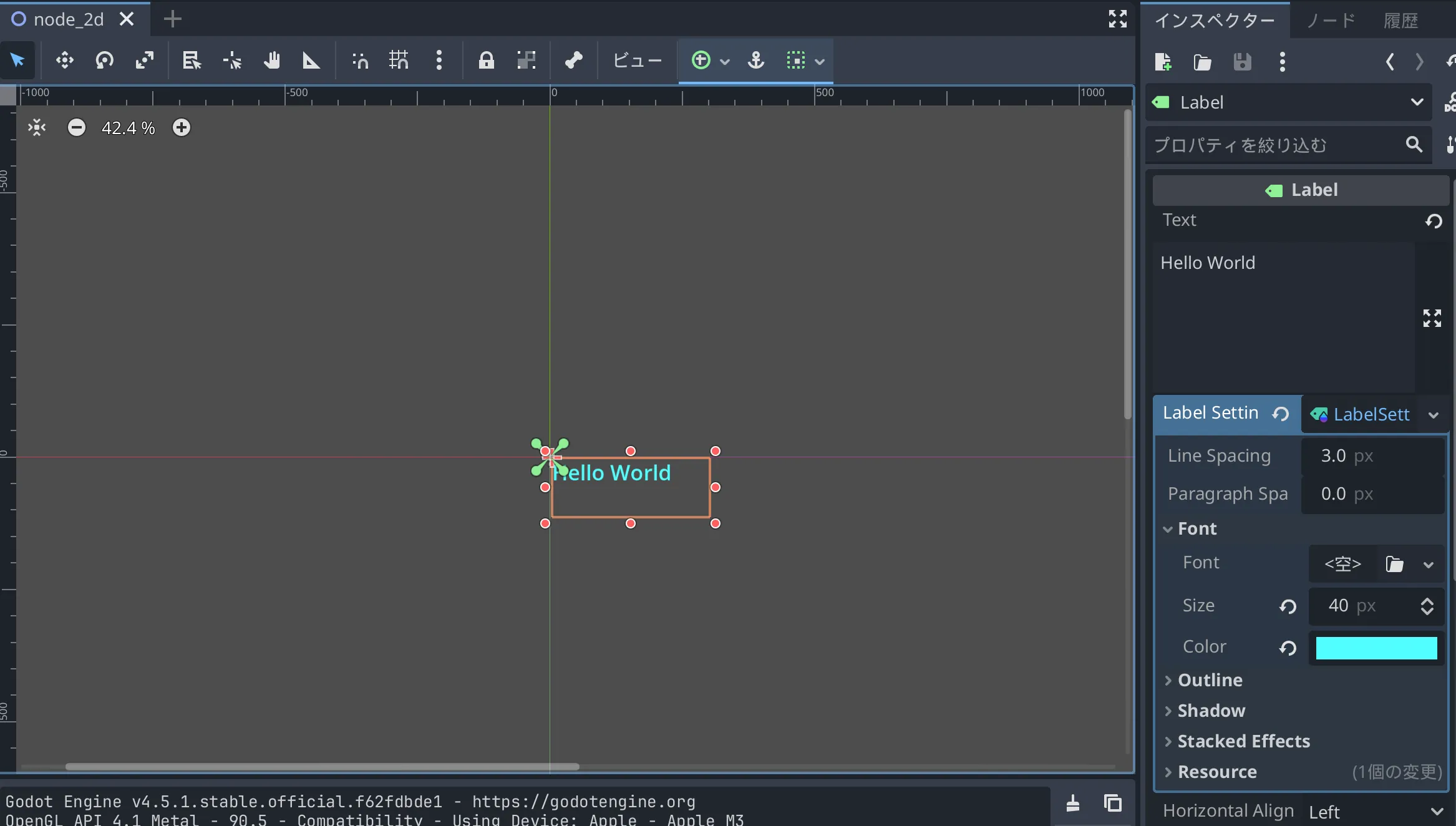Expand the Shadow section
1456x826 pixels.
click(1211, 711)
